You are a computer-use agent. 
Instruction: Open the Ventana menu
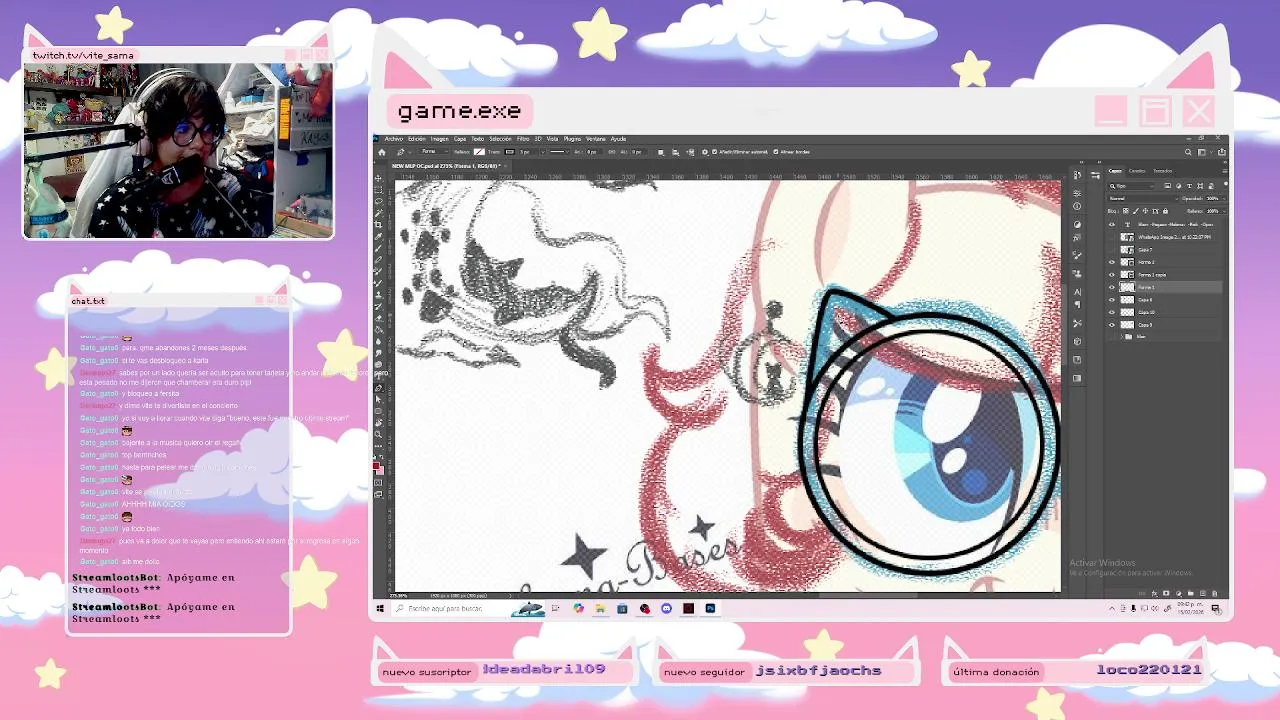click(595, 139)
